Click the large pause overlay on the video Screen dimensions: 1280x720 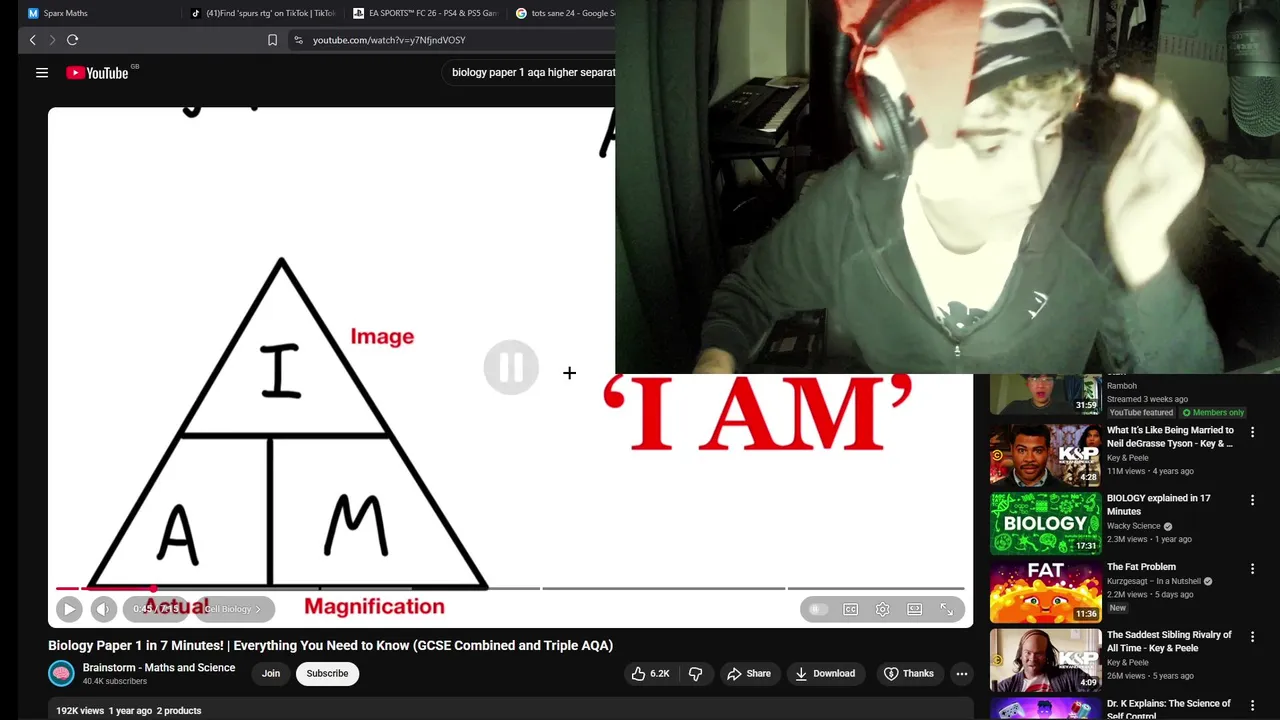[x=511, y=367]
